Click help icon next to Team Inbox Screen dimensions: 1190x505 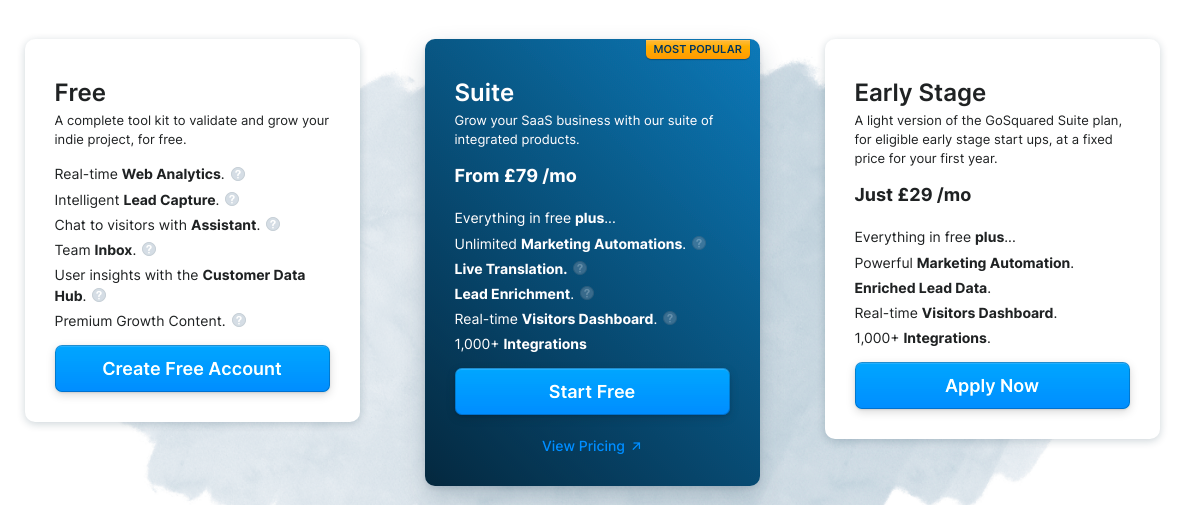click(149, 249)
